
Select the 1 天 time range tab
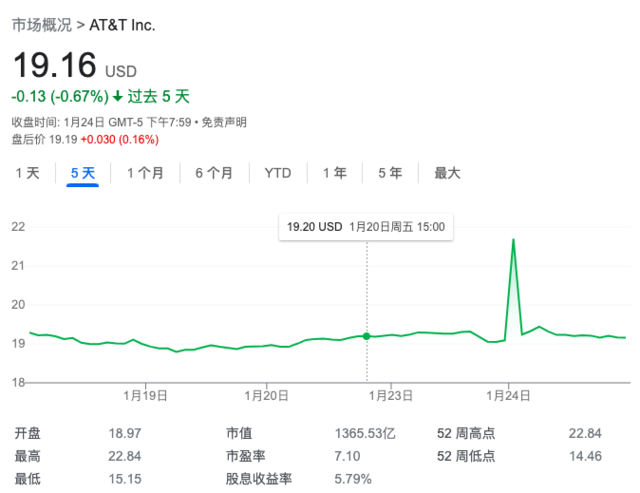[28, 173]
